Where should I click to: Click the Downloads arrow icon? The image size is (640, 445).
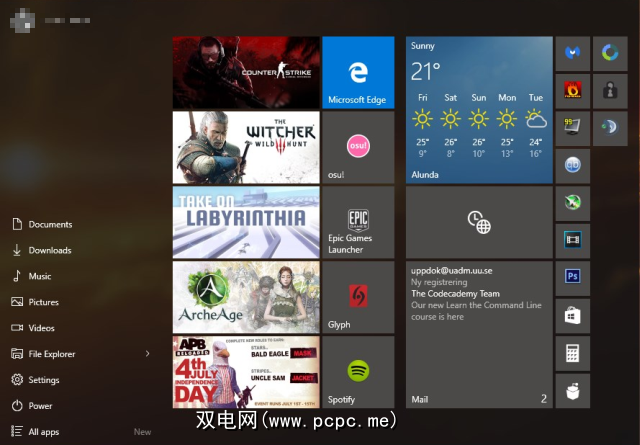pyautogui.click(x=17, y=250)
